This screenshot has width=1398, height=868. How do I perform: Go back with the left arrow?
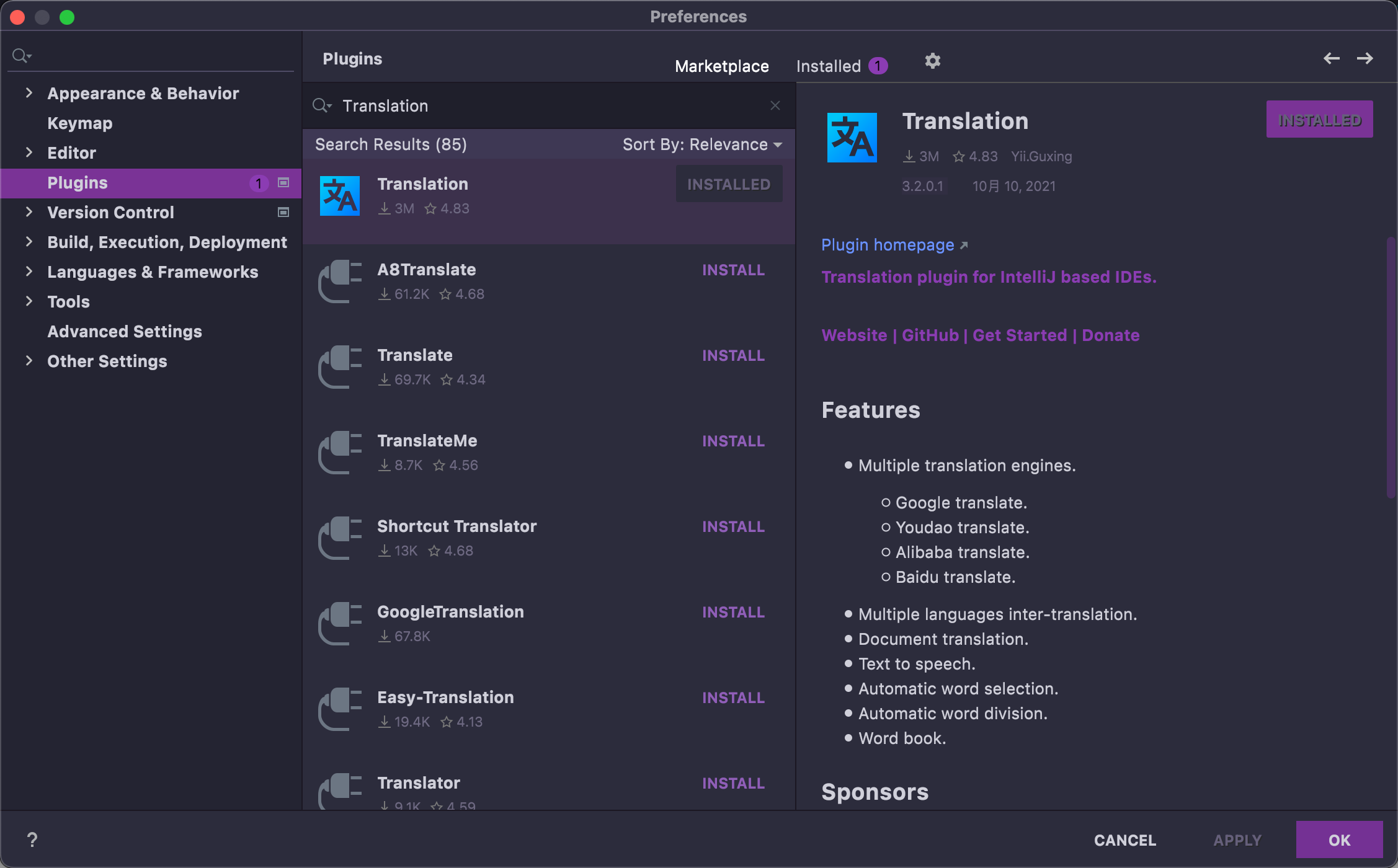pos(1331,58)
